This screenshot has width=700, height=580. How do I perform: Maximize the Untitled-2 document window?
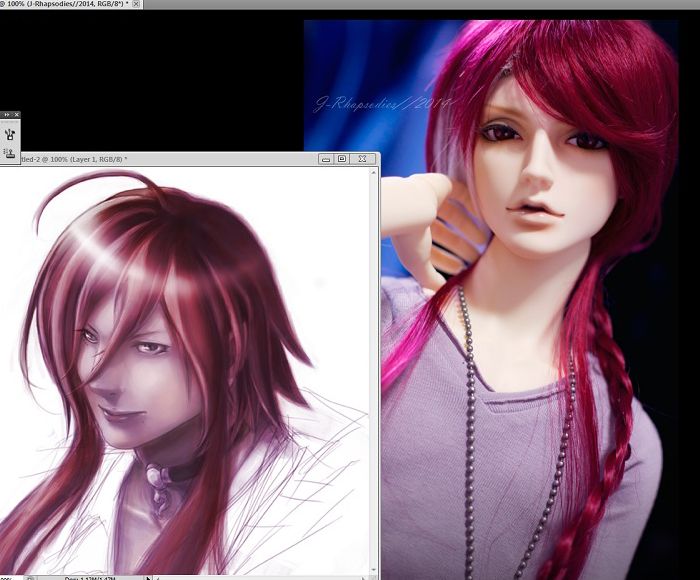[x=342, y=159]
